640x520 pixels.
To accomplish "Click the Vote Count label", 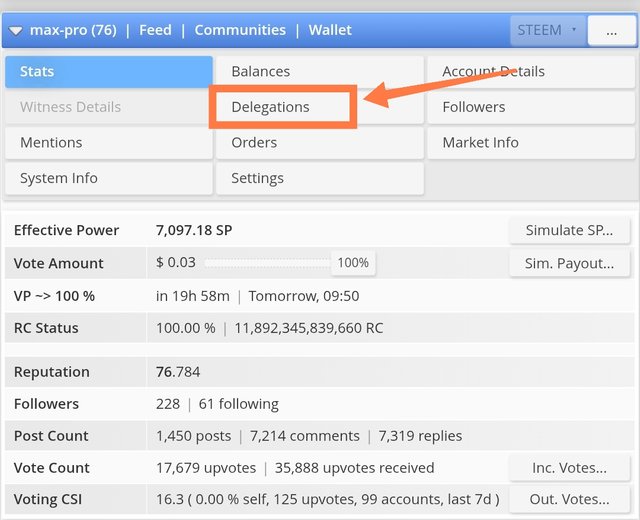I will click(51, 468).
